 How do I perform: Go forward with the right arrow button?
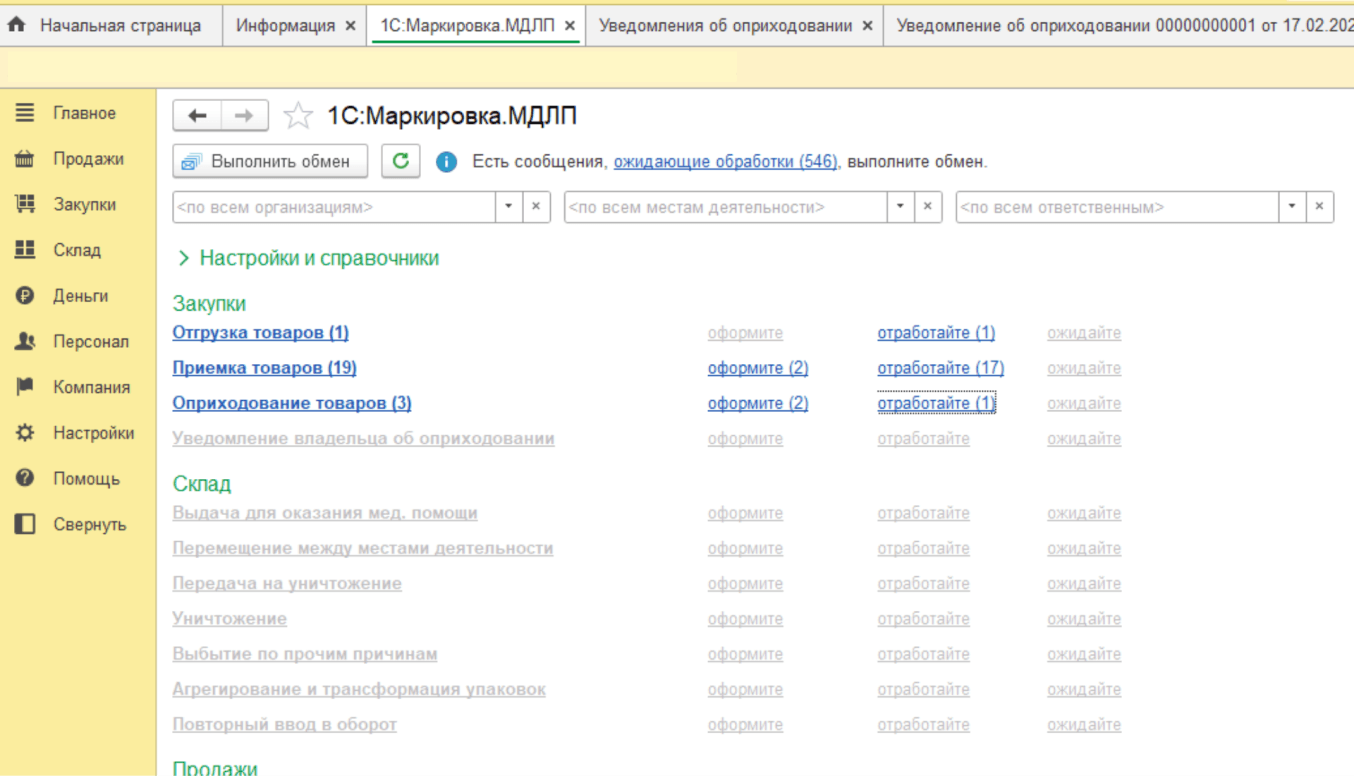244,116
